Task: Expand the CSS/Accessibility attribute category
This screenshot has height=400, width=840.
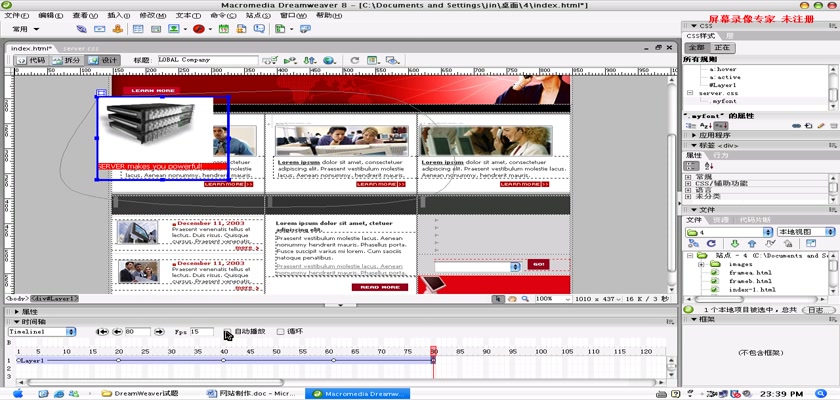Action: (x=688, y=184)
